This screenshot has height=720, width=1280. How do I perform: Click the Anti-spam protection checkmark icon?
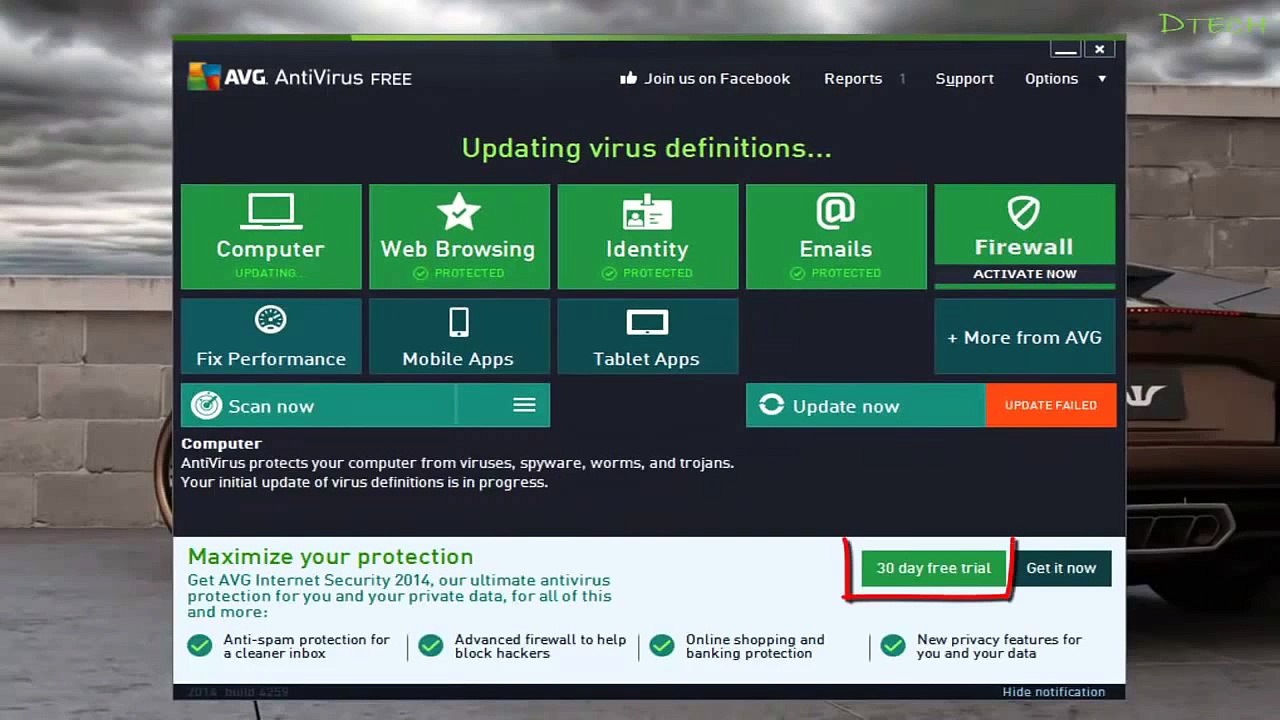pyautogui.click(x=200, y=646)
